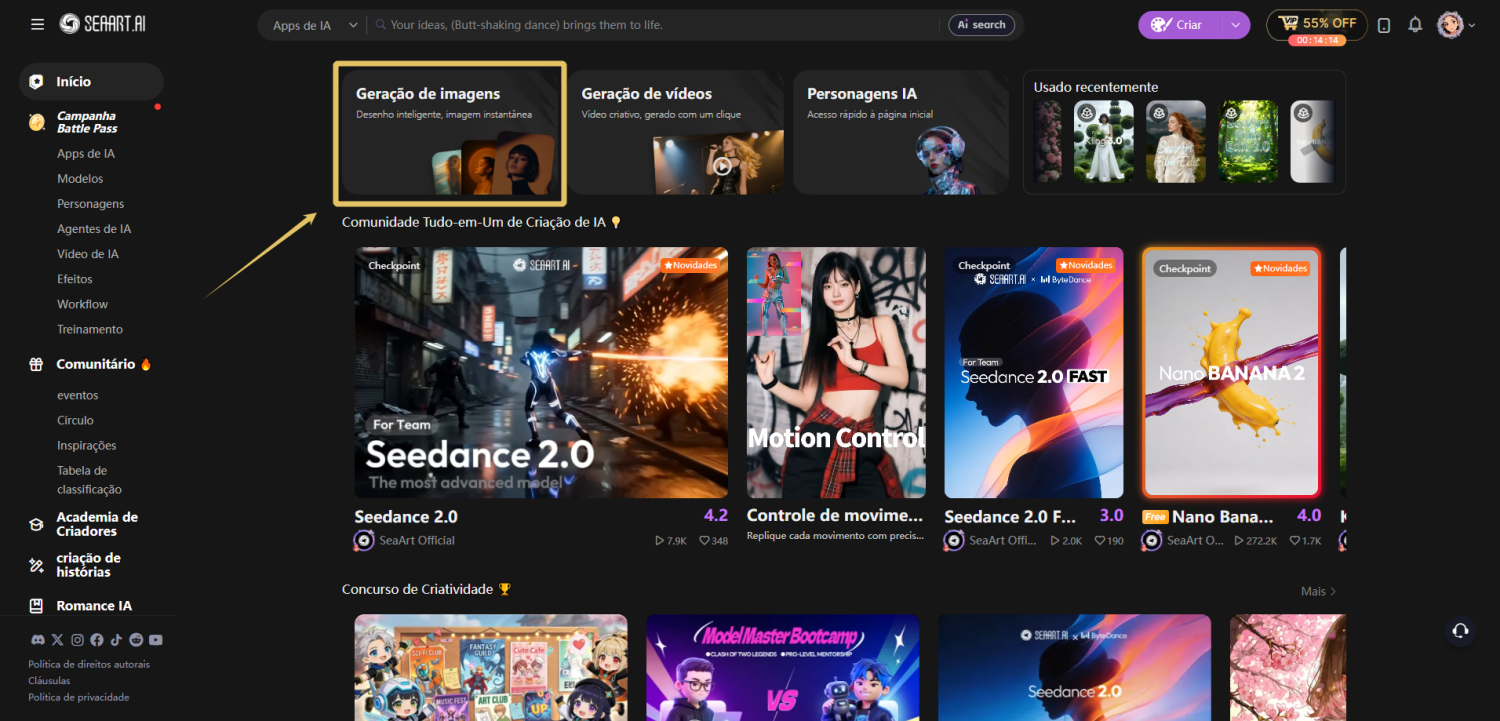The image size is (1500, 721).
Task: Open the Reddit link icon
Action: coord(136,640)
